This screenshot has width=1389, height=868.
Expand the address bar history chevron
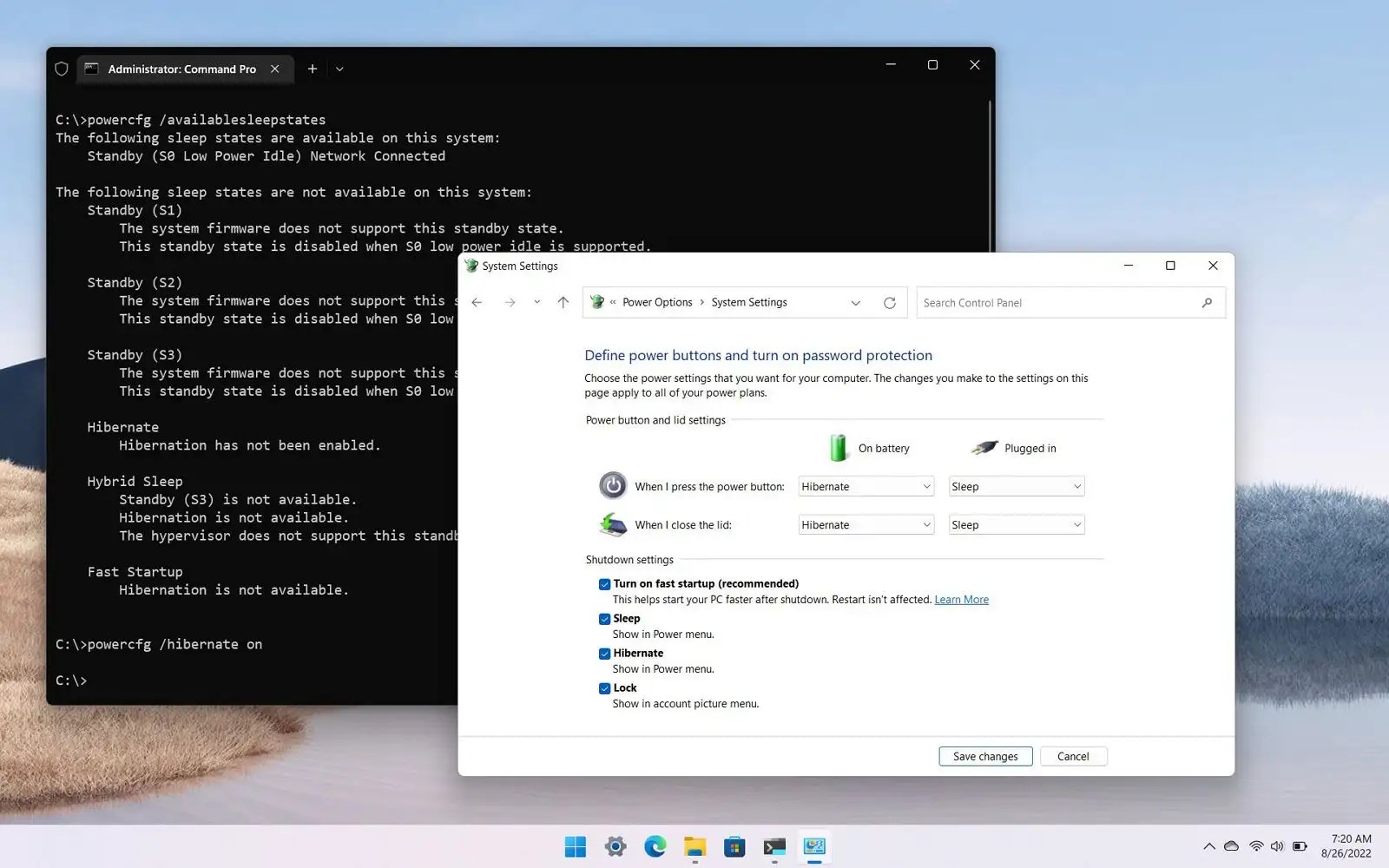856,302
